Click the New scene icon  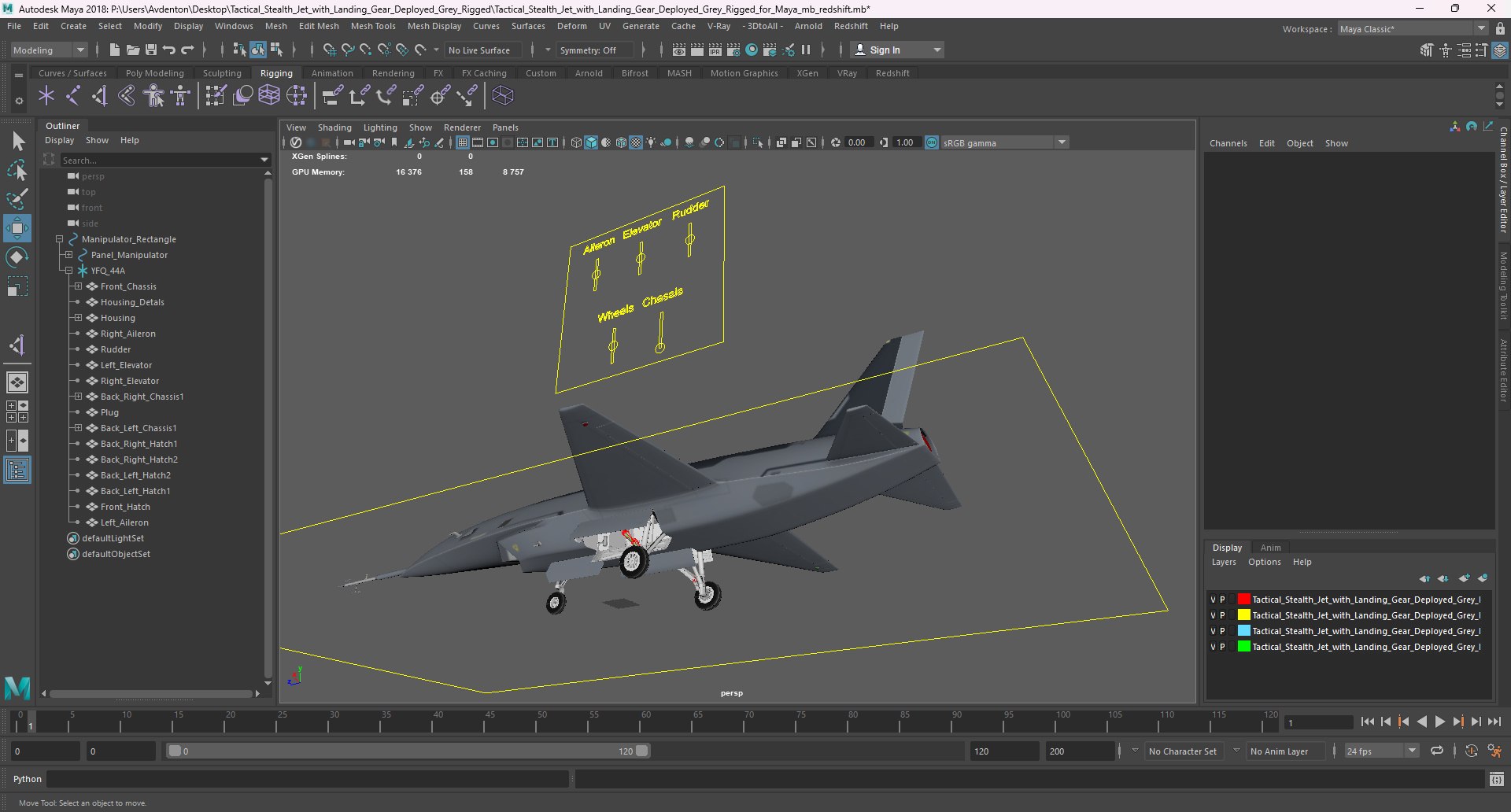[115, 50]
